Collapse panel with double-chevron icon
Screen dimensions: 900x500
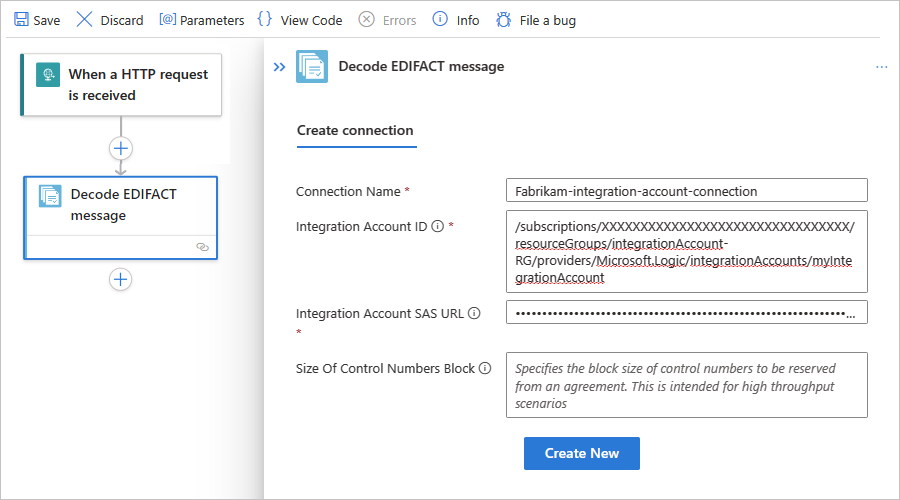(280, 67)
